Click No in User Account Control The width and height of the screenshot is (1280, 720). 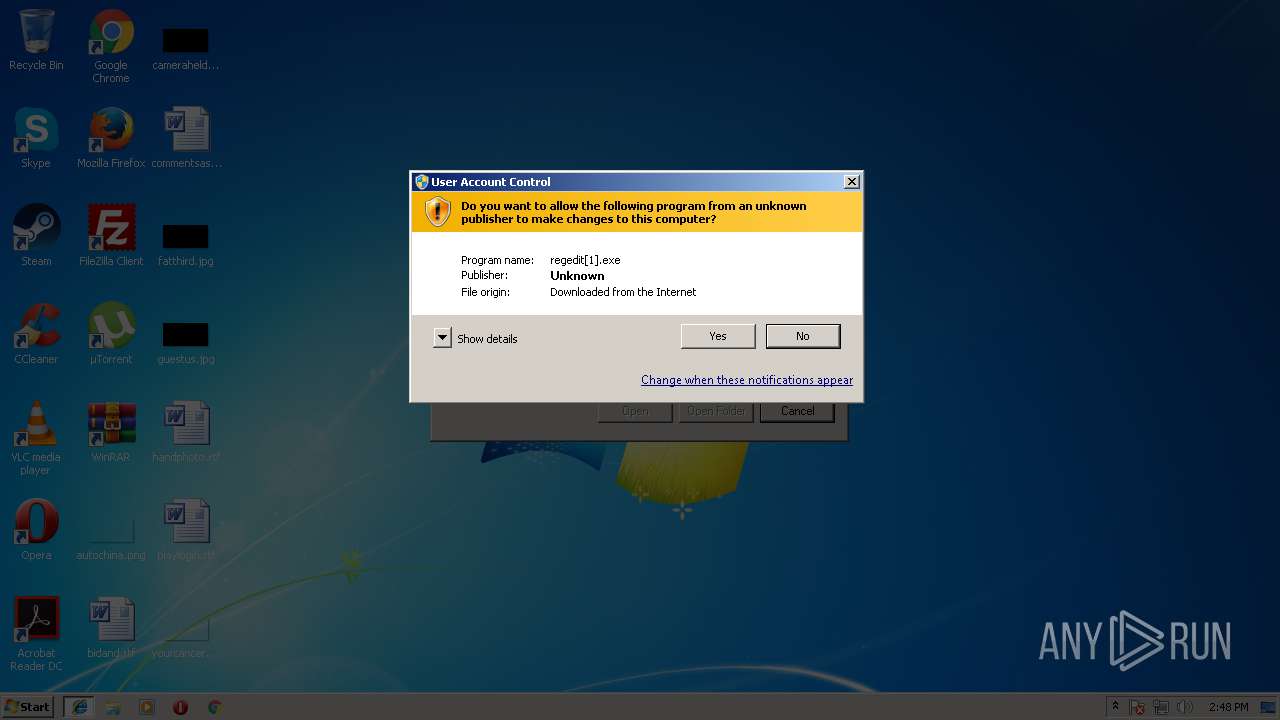(x=803, y=336)
